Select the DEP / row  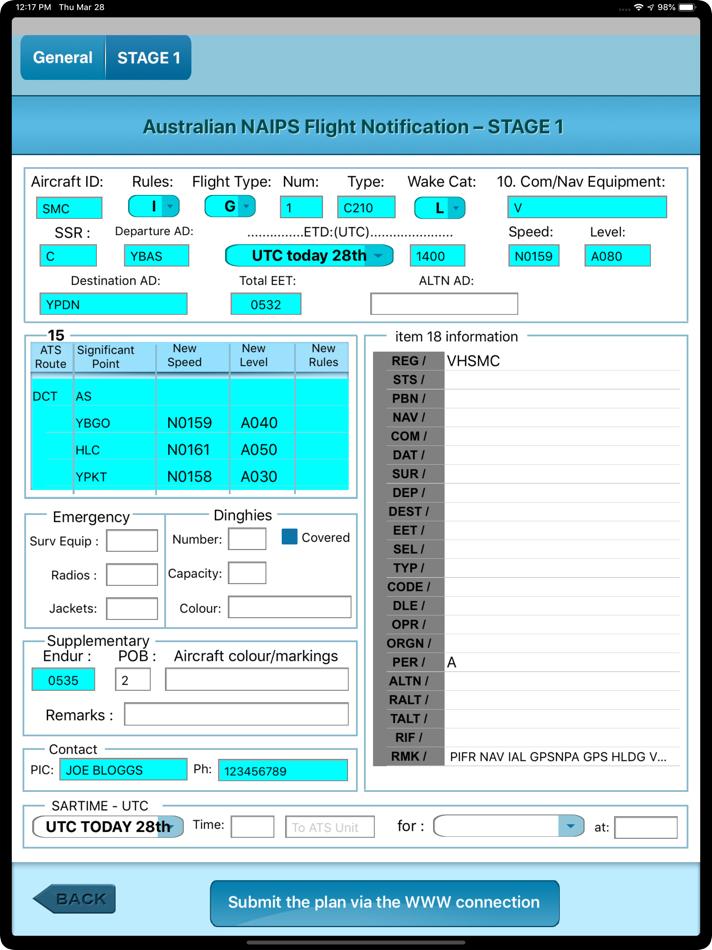(527, 493)
